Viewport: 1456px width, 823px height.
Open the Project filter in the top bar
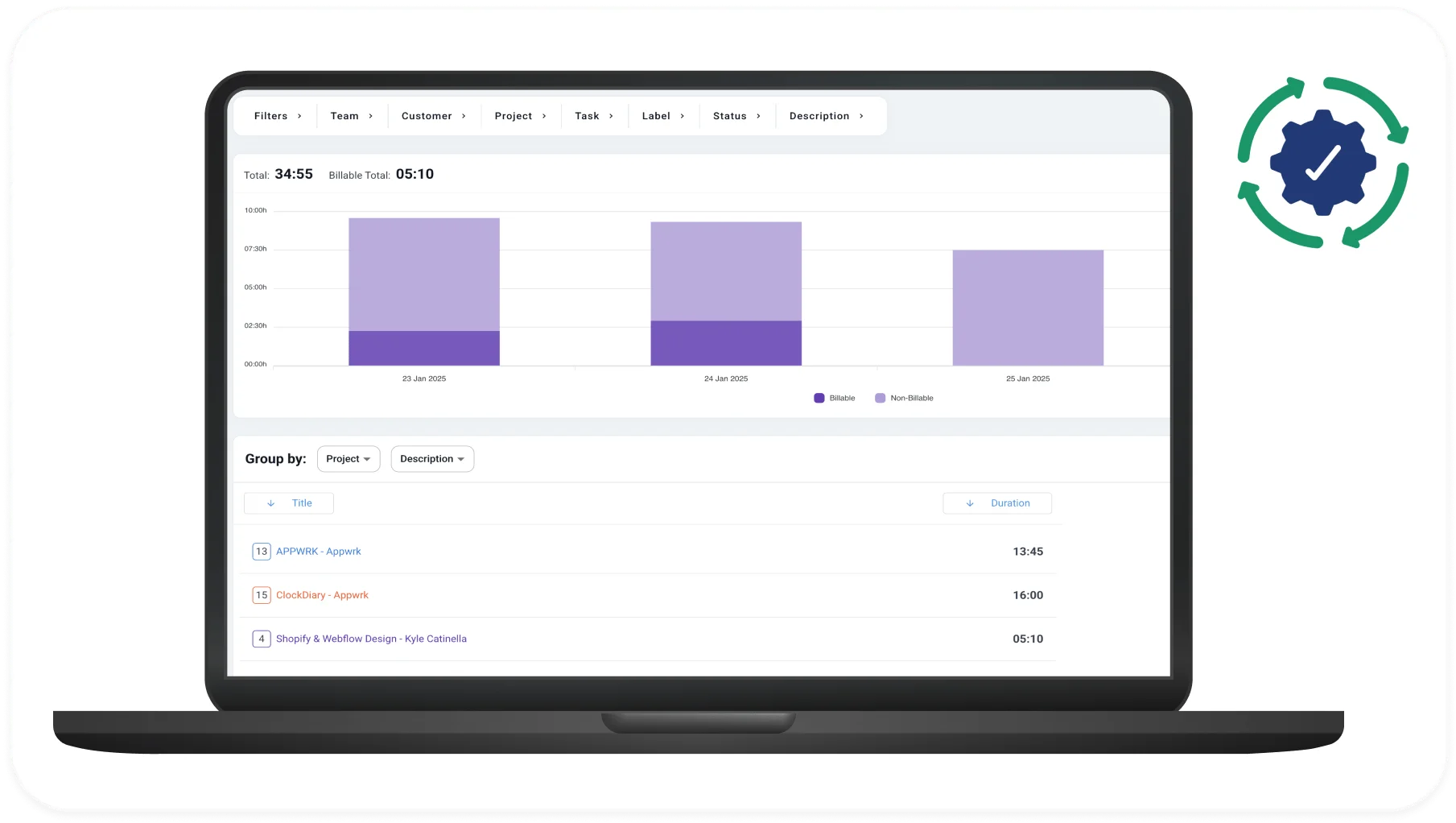(521, 116)
